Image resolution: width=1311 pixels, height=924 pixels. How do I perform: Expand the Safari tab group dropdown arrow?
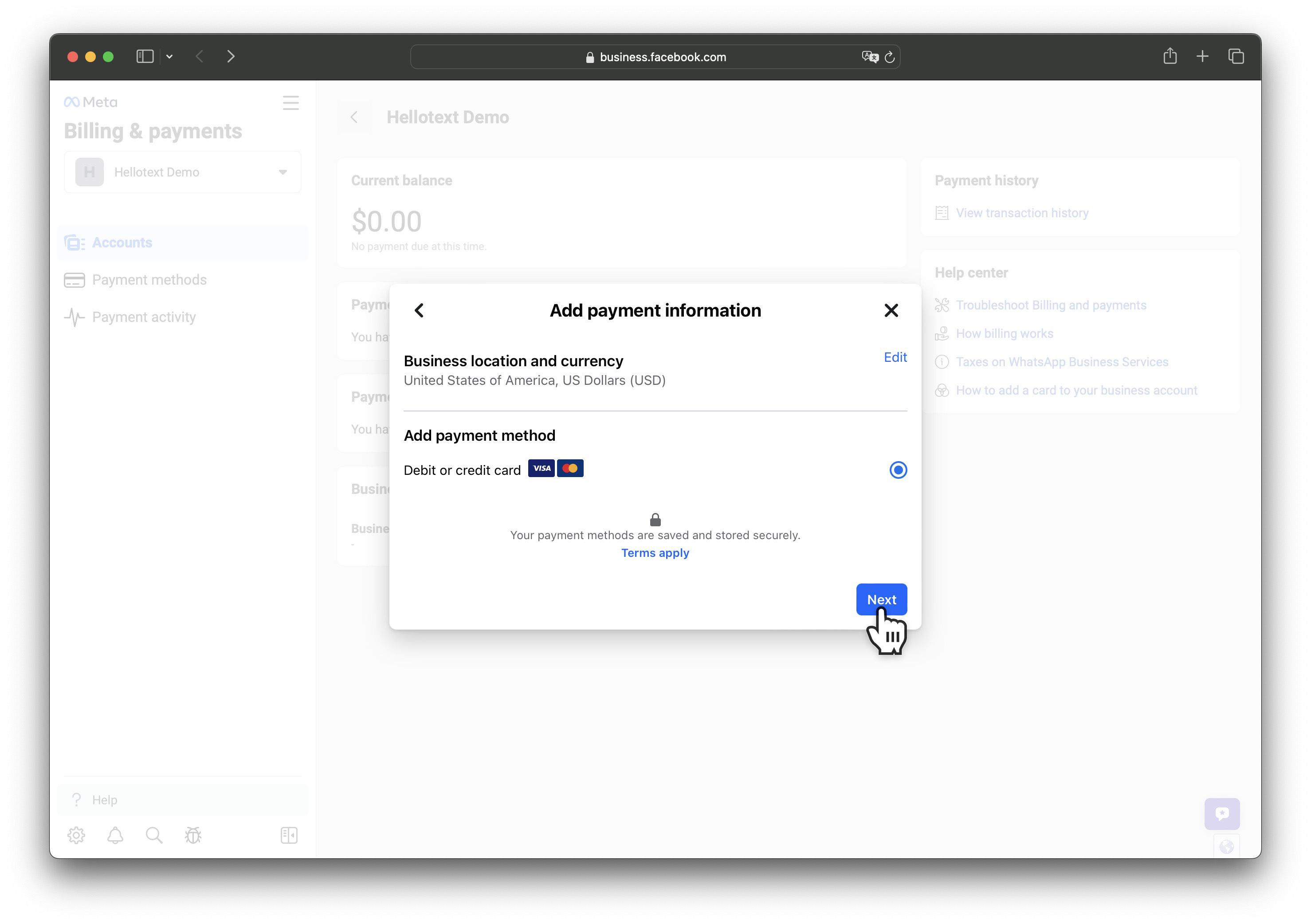click(169, 56)
